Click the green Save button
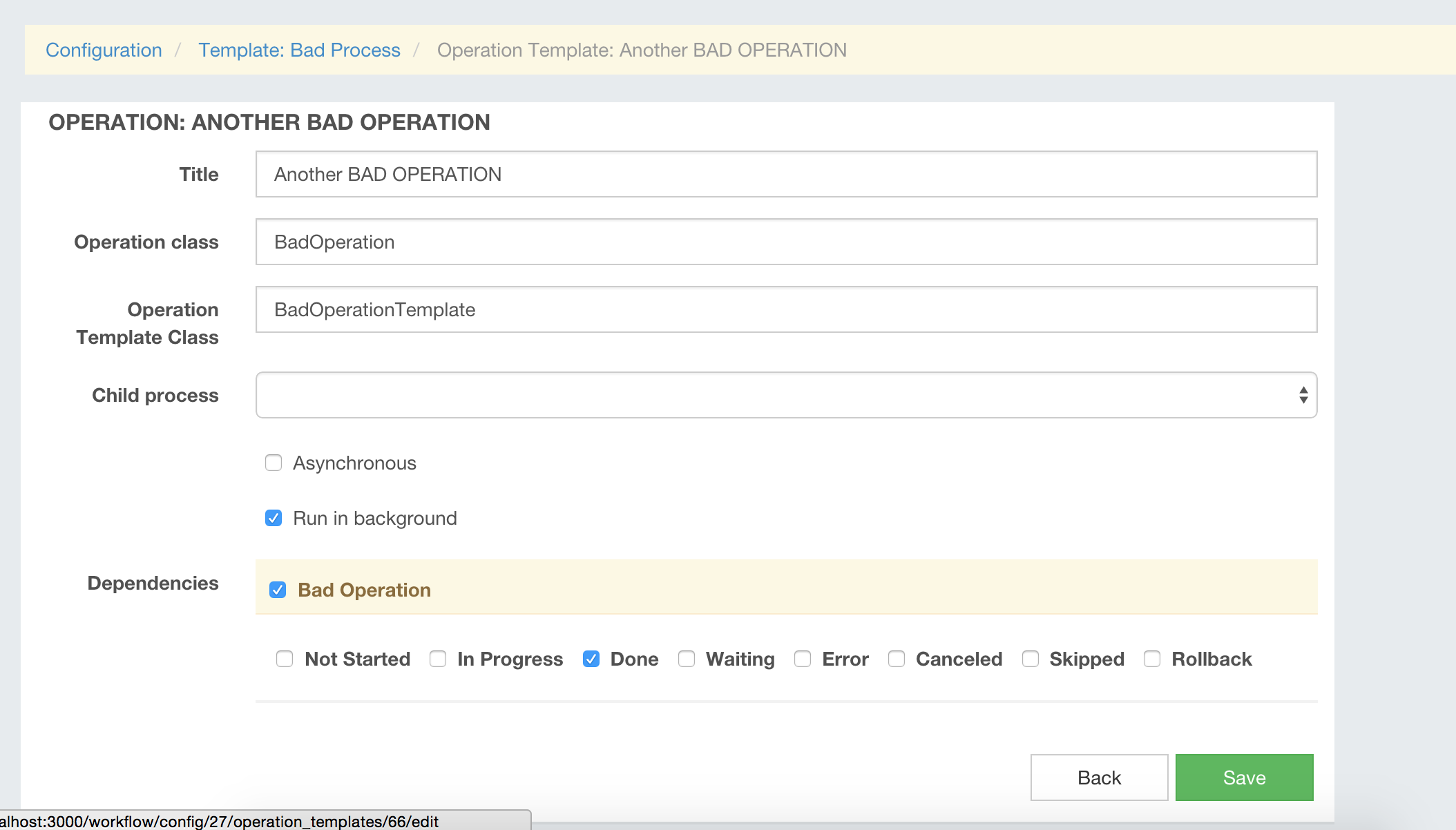1456x830 pixels. [x=1244, y=778]
